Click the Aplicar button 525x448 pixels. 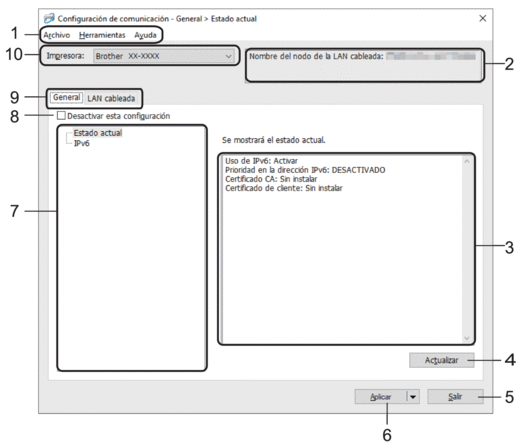[x=381, y=397]
